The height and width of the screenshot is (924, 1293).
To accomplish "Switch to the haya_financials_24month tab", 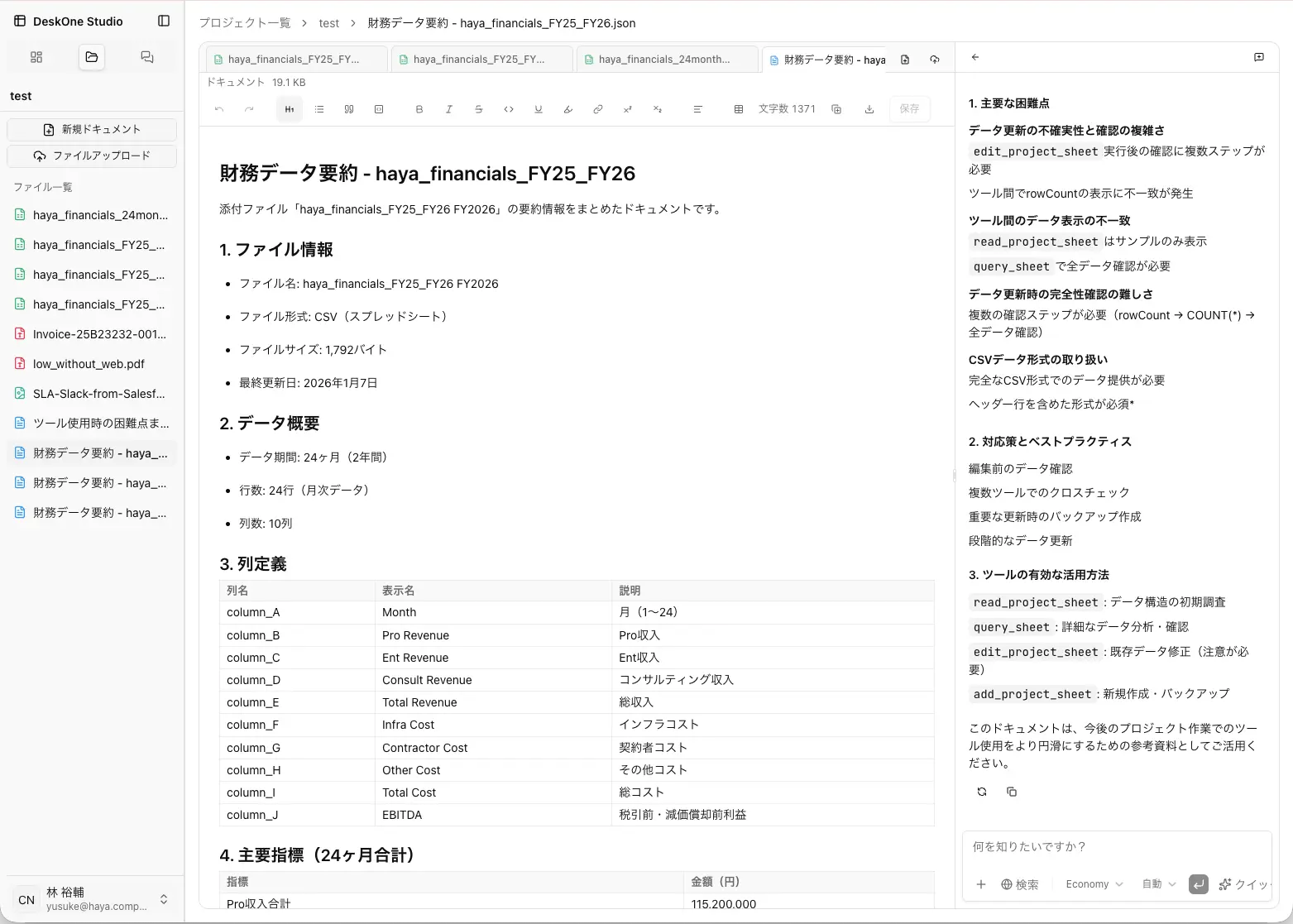I will [x=667, y=59].
